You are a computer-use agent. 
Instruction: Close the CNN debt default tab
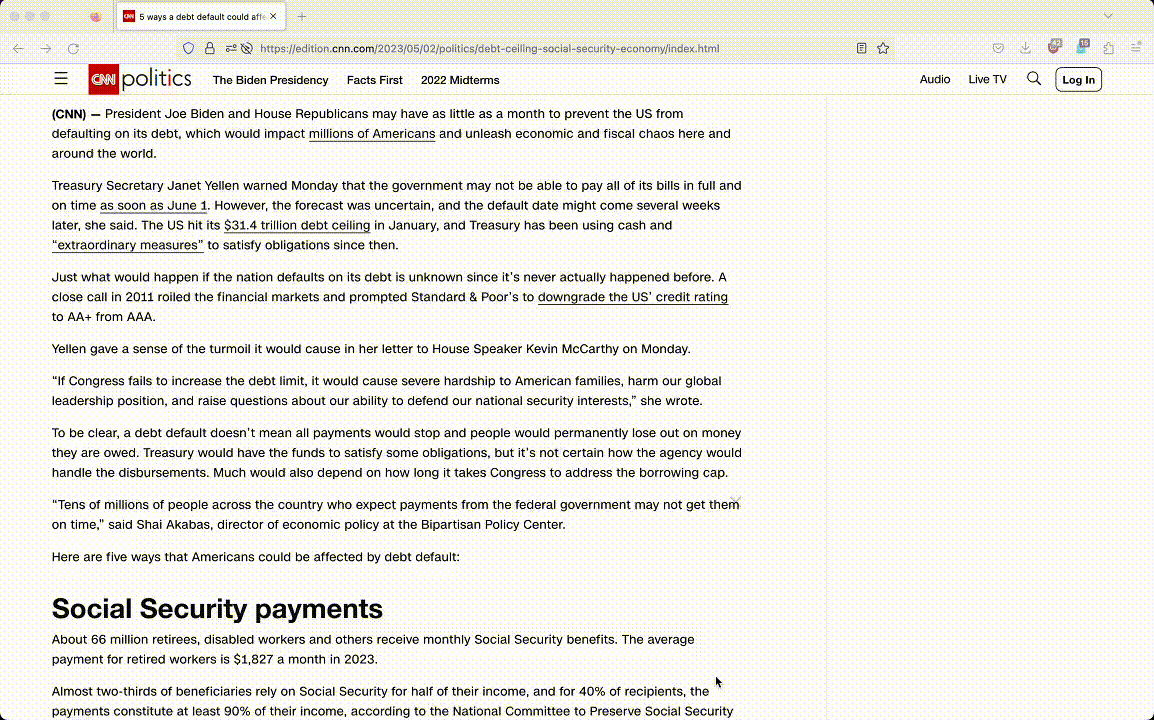tap(273, 16)
